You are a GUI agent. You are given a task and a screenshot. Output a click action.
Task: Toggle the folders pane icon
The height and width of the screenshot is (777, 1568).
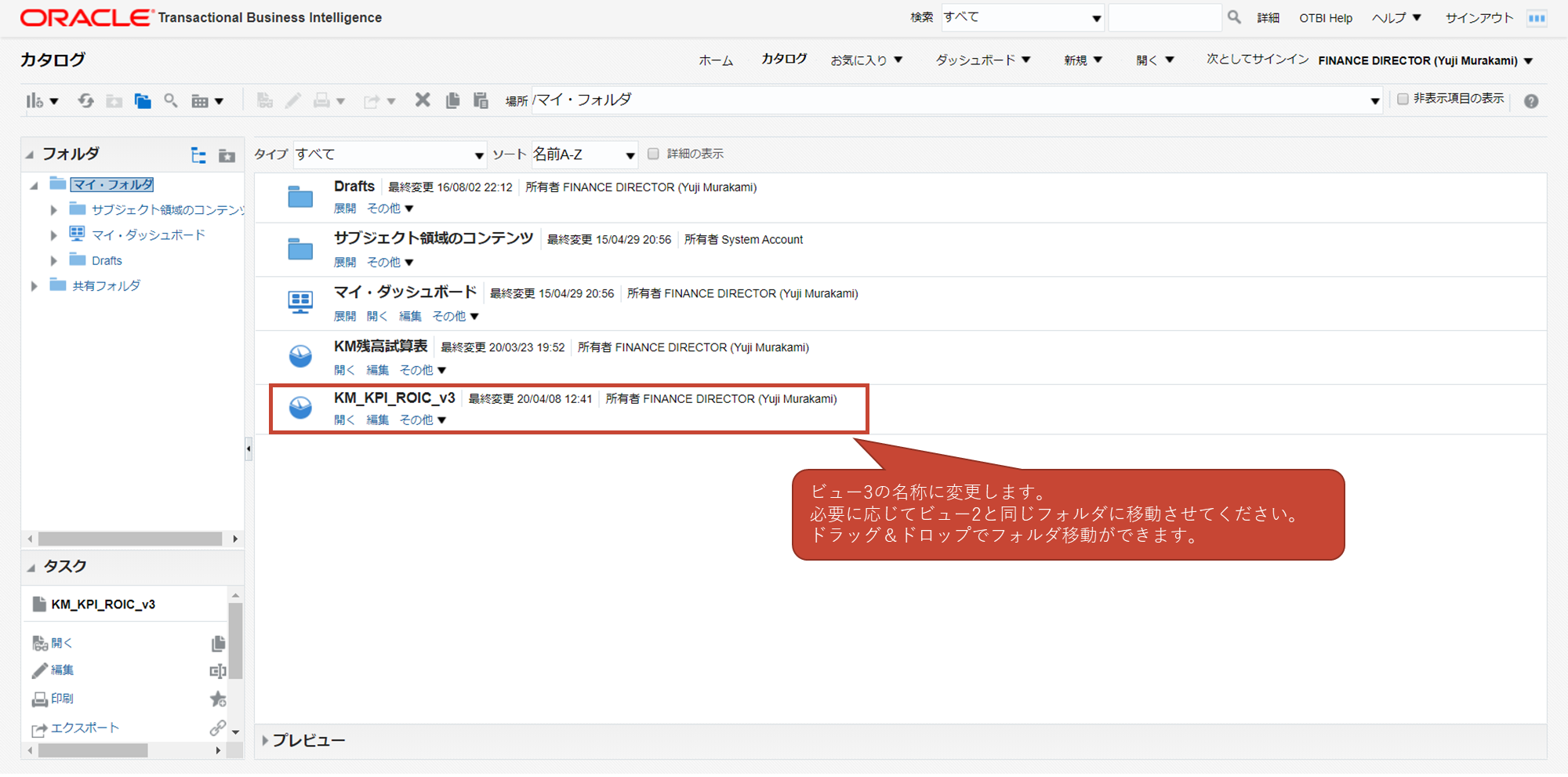point(142,100)
